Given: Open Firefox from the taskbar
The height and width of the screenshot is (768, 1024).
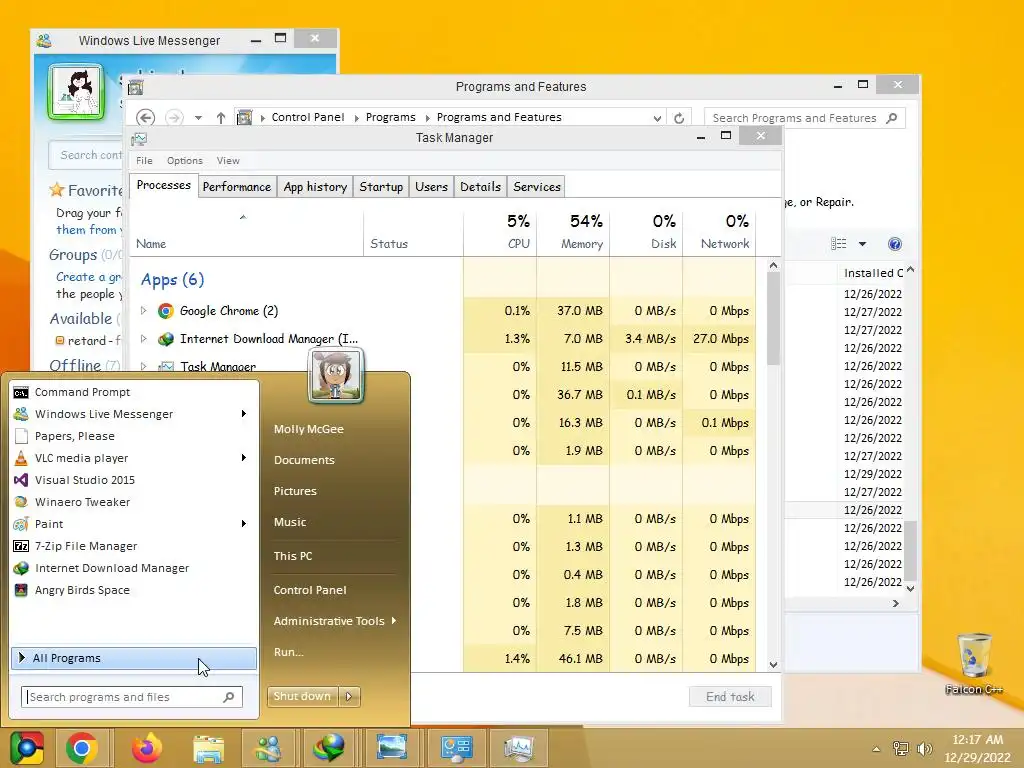Looking at the screenshot, I should pyautogui.click(x=146, y=748).
